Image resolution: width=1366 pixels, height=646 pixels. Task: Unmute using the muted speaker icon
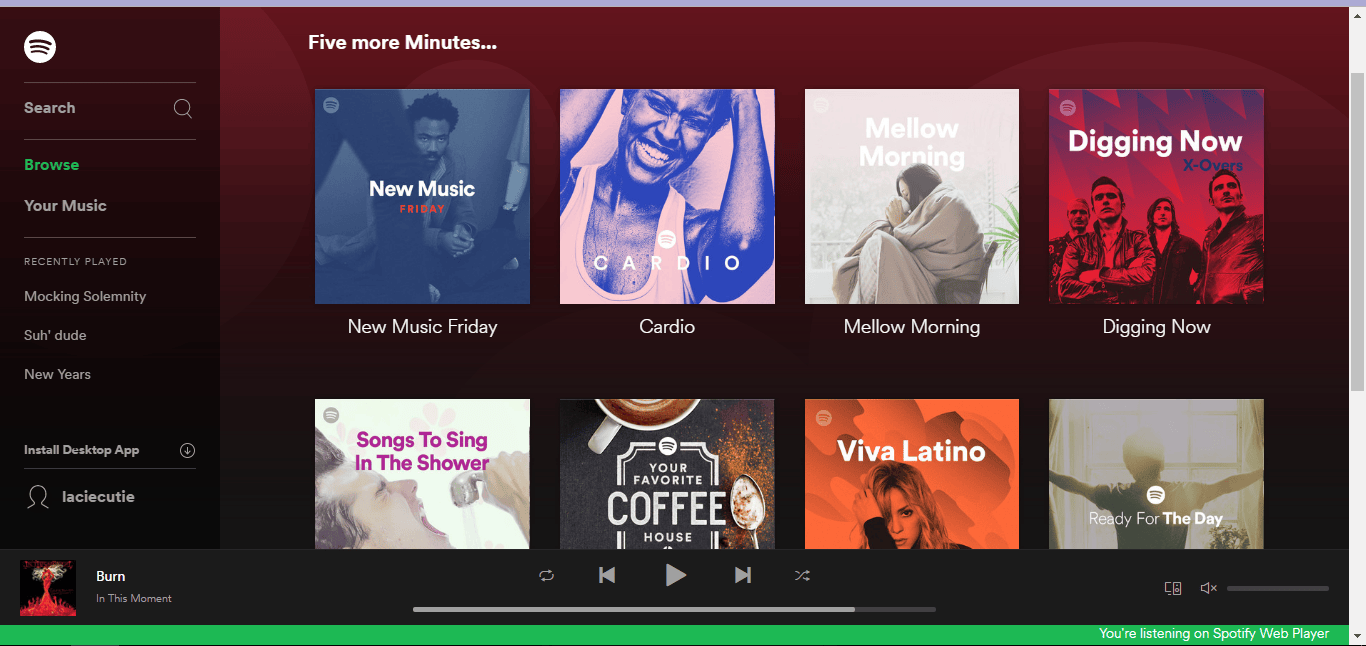point(1208,588)
